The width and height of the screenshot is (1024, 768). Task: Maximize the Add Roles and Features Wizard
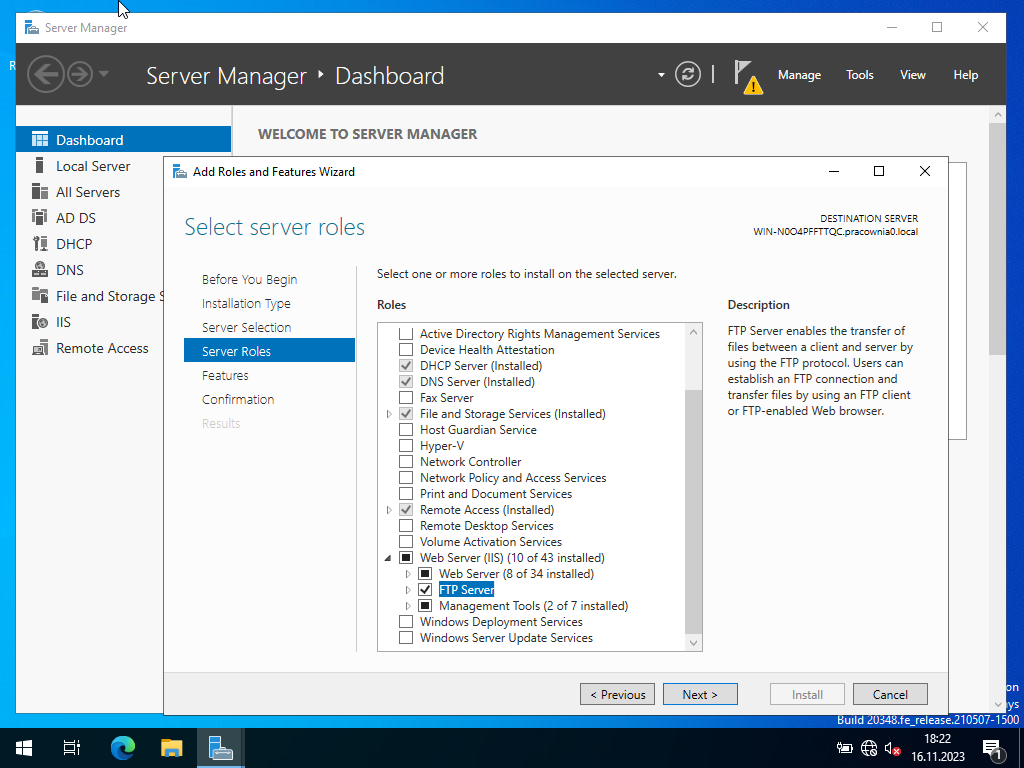[879, 171]
